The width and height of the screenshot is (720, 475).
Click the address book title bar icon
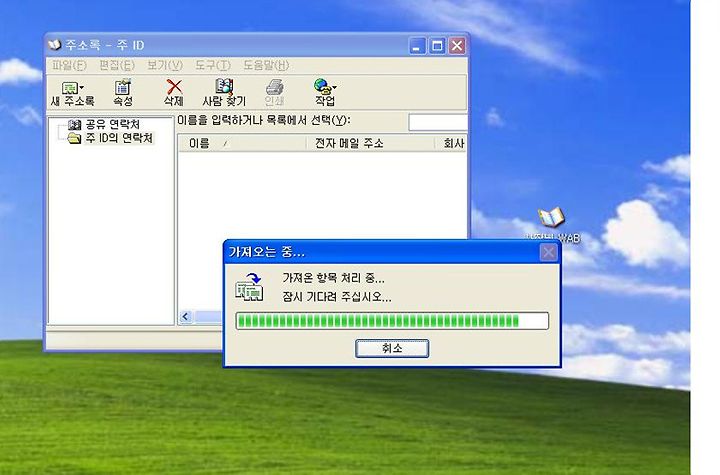click(x=54, y=45)
